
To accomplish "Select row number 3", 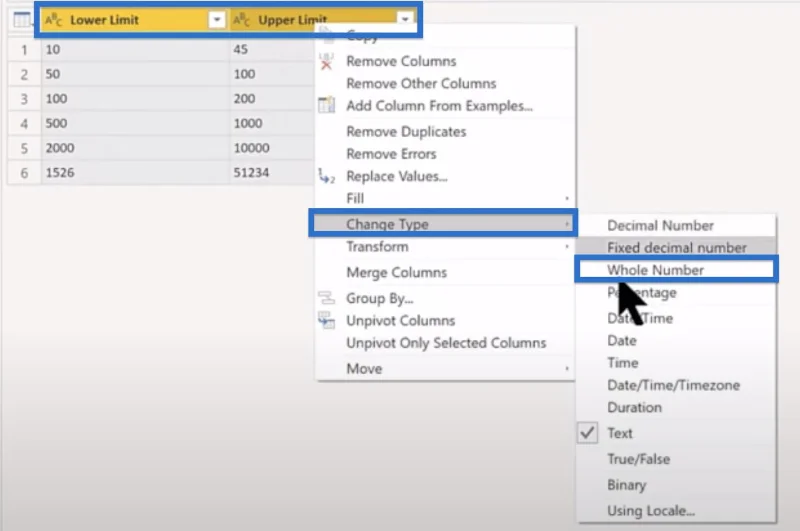I will coord(24,99).
